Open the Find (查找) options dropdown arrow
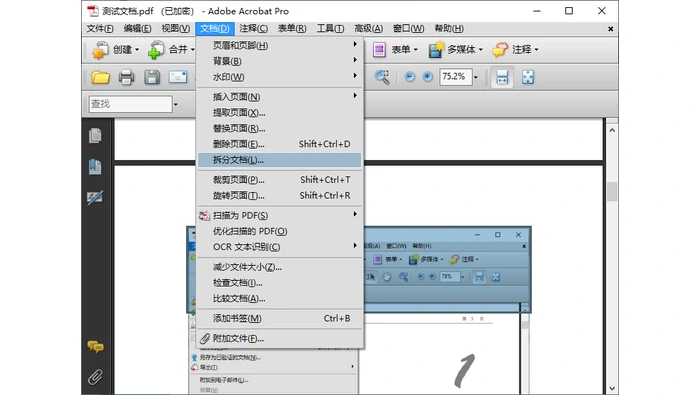 tap(175, 104)
